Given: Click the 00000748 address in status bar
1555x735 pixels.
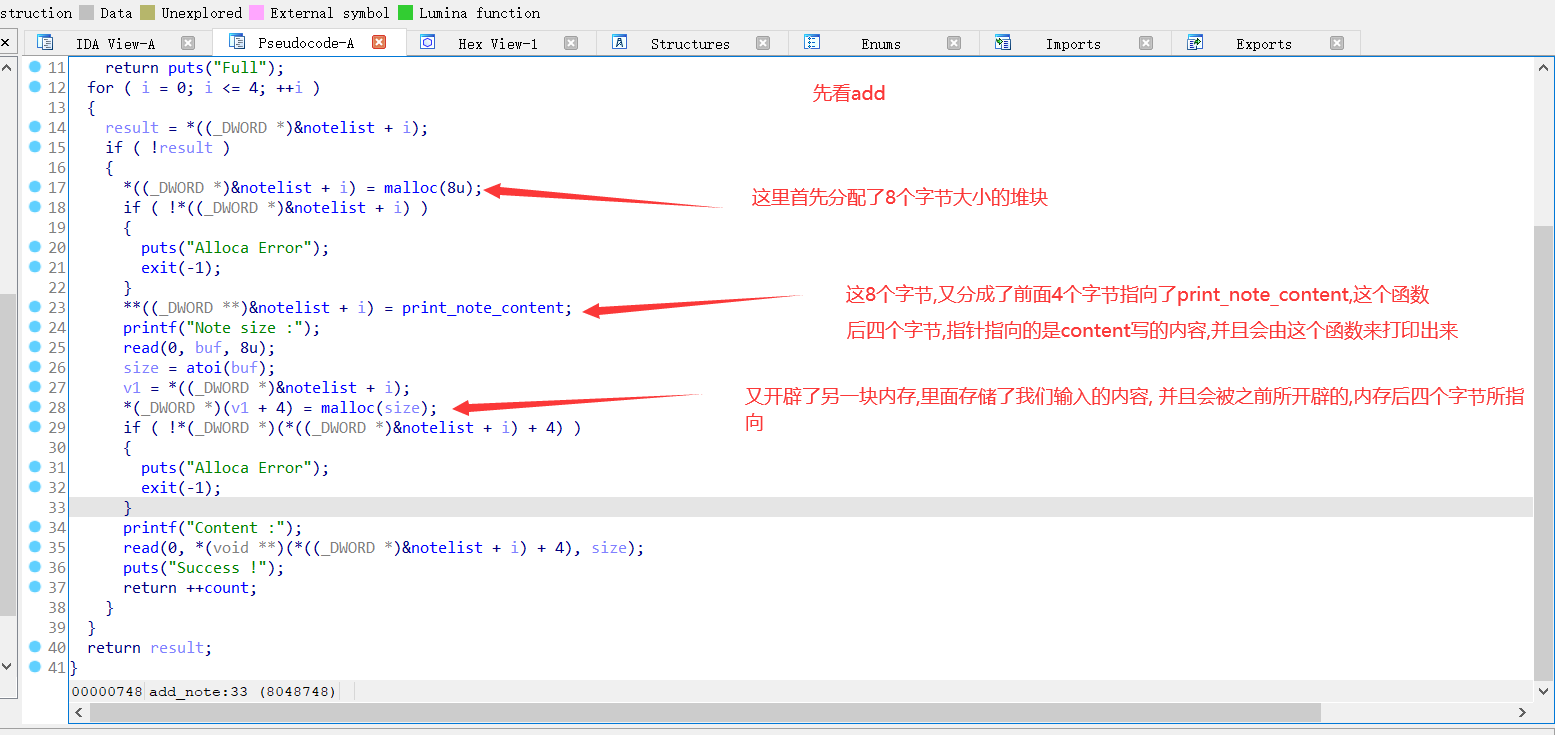Looking at the screenshot, I should click(x=107, y=692).
